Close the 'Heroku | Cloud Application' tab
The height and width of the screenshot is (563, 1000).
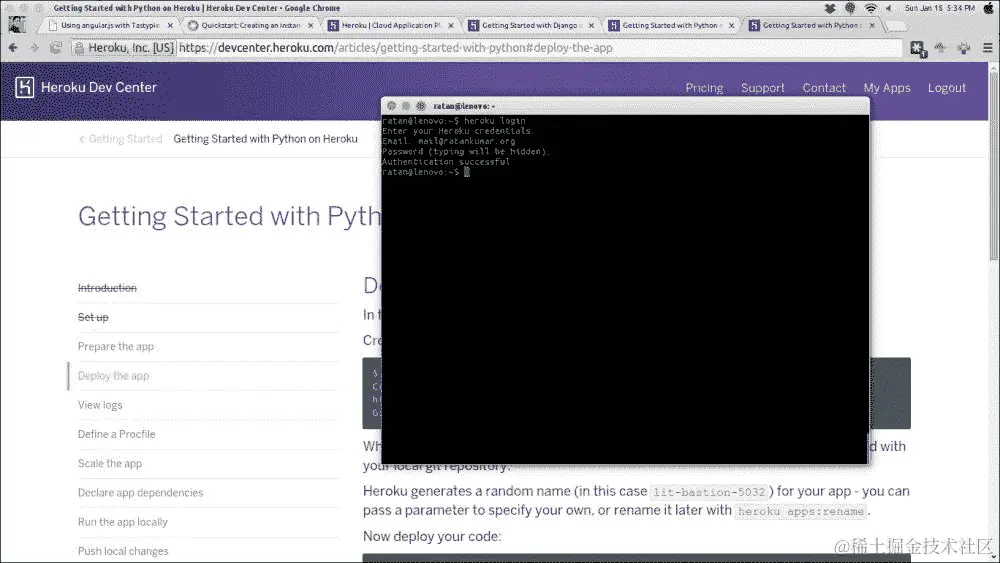click(451, 26)
